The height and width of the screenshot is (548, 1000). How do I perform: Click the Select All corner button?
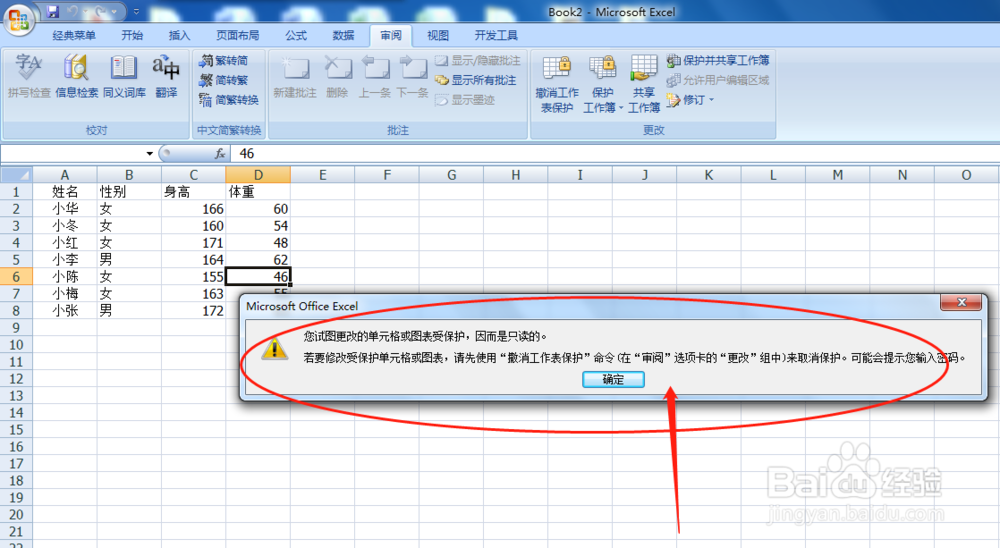tap(17, 175)
